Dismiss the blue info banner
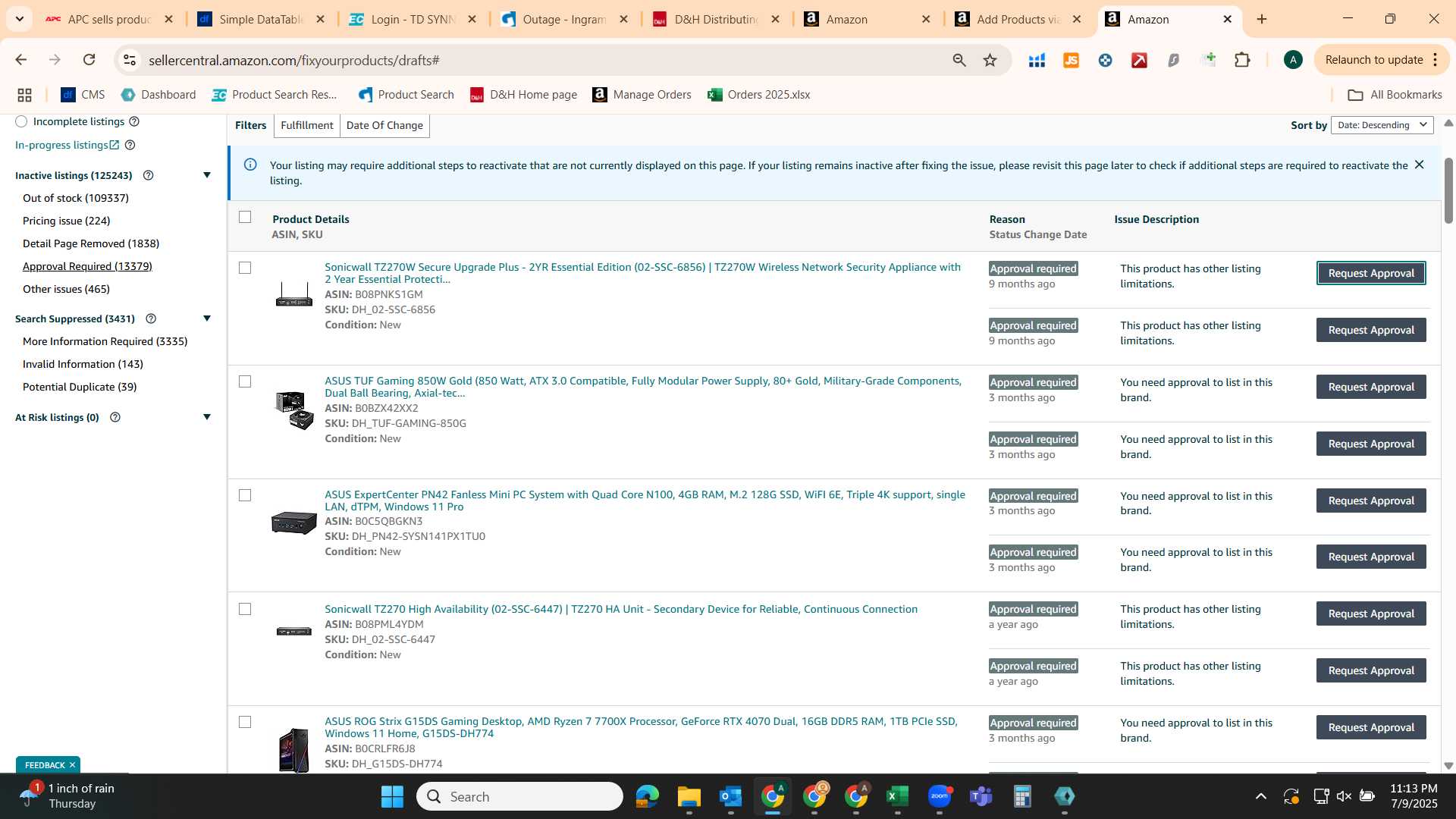This screenshot has width=1456, height=819. pyautogui.click(x=1419, y=165)
